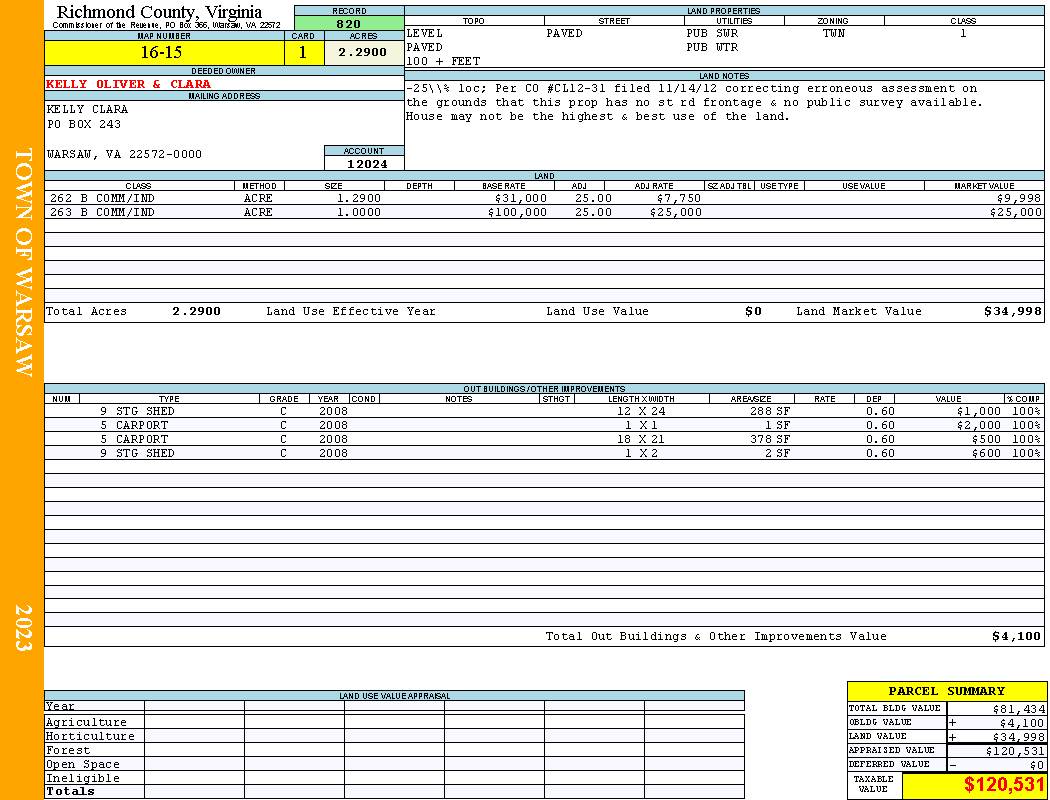Viewport: 1050px width, 800px height.
Task: Click Land Use Value amount $0
Action: pos(753,311)
